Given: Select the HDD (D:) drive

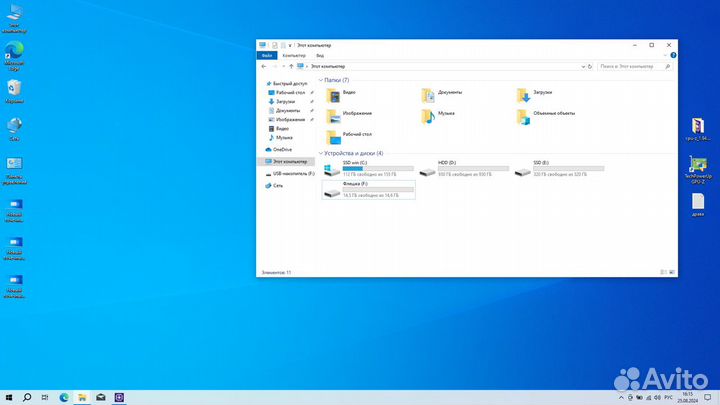Looking at the screenshot, I should click(x=464, y=169).
